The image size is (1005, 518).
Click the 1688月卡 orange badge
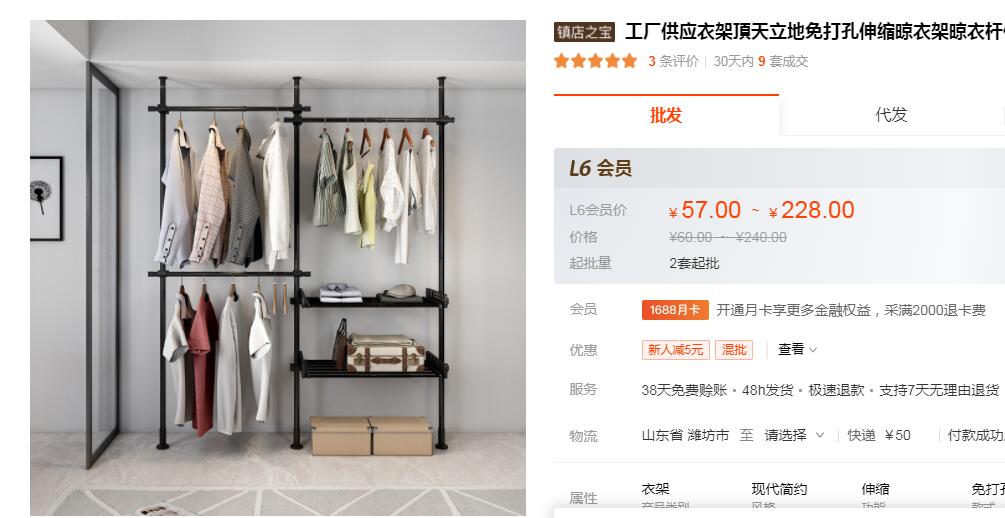tap(675, 310)
